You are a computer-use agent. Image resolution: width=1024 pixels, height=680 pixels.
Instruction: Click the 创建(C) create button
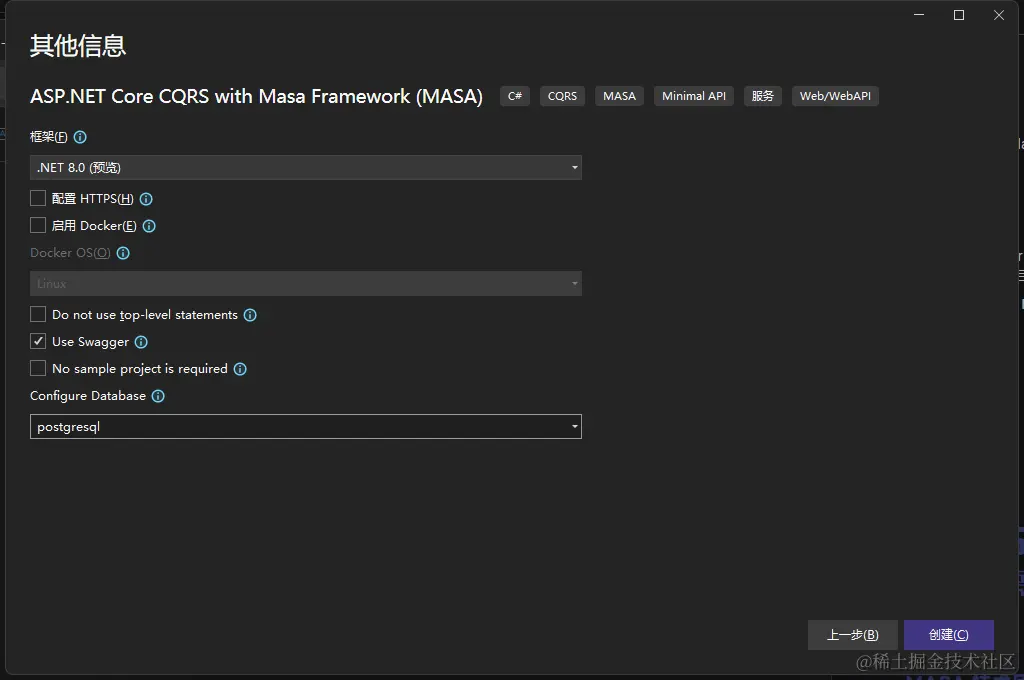pos(949,635)
